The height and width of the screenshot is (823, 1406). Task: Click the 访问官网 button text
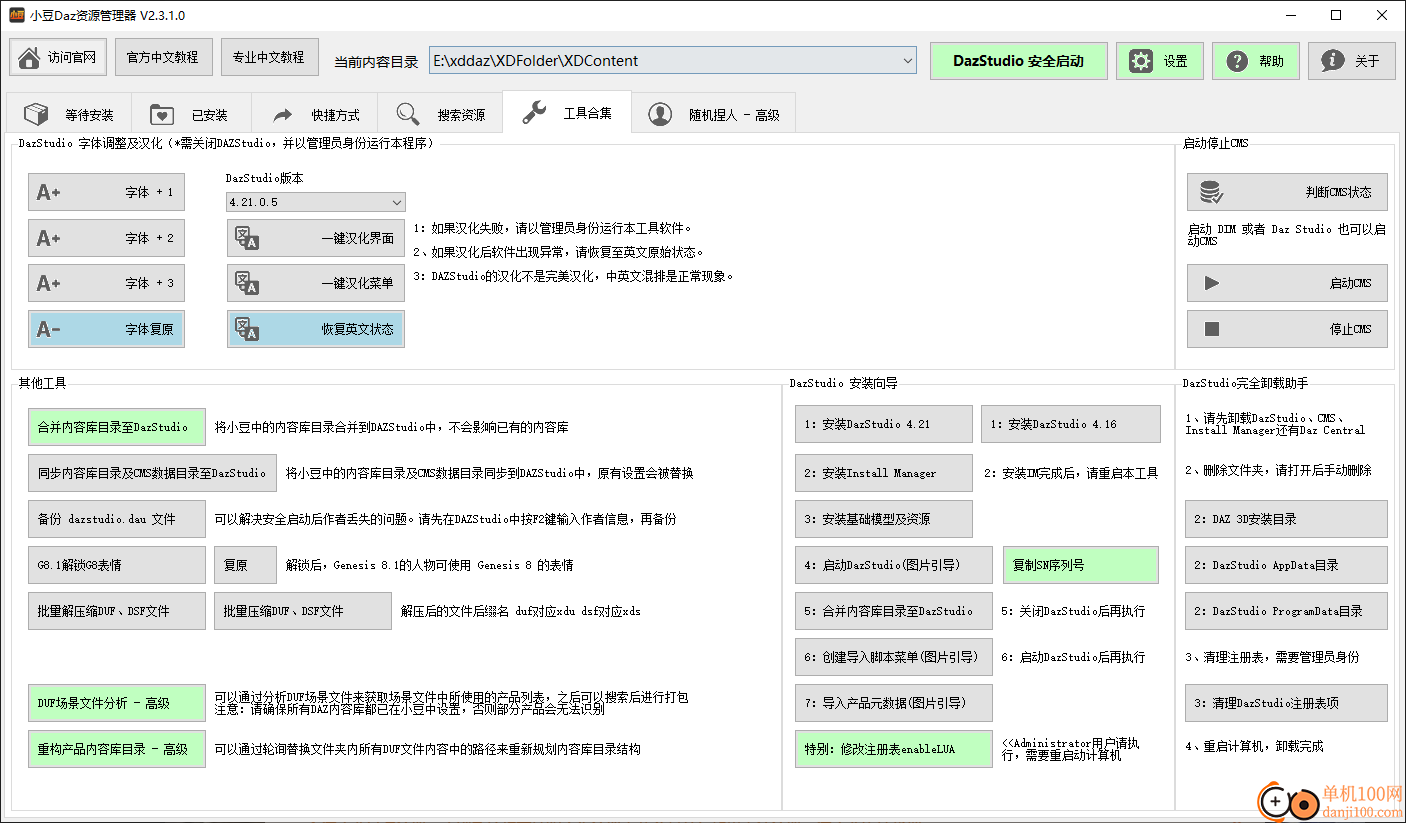(73, 58)
